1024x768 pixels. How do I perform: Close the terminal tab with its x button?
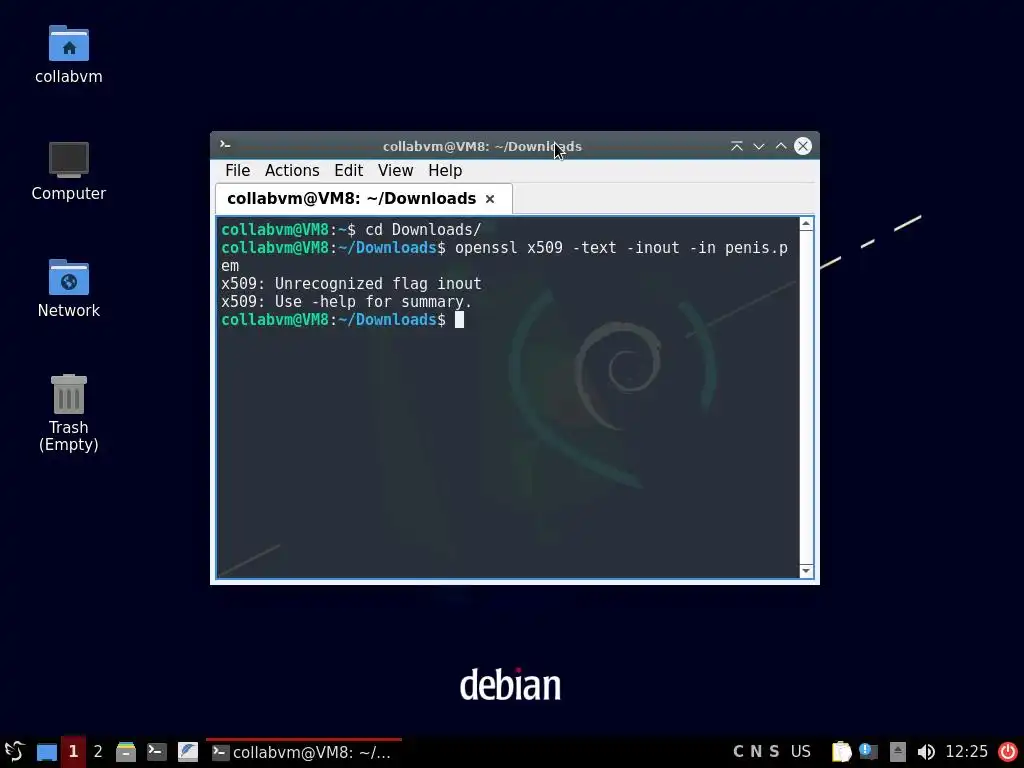(x=490, y=199)
